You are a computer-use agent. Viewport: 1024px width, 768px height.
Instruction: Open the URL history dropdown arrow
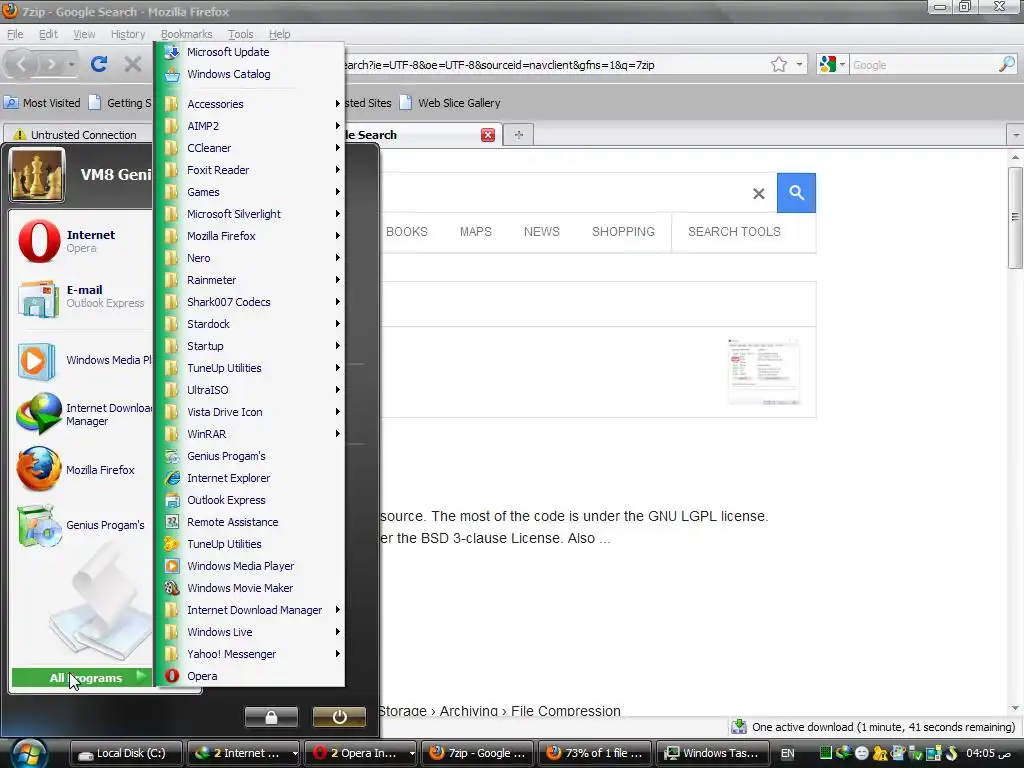point(799,65)
